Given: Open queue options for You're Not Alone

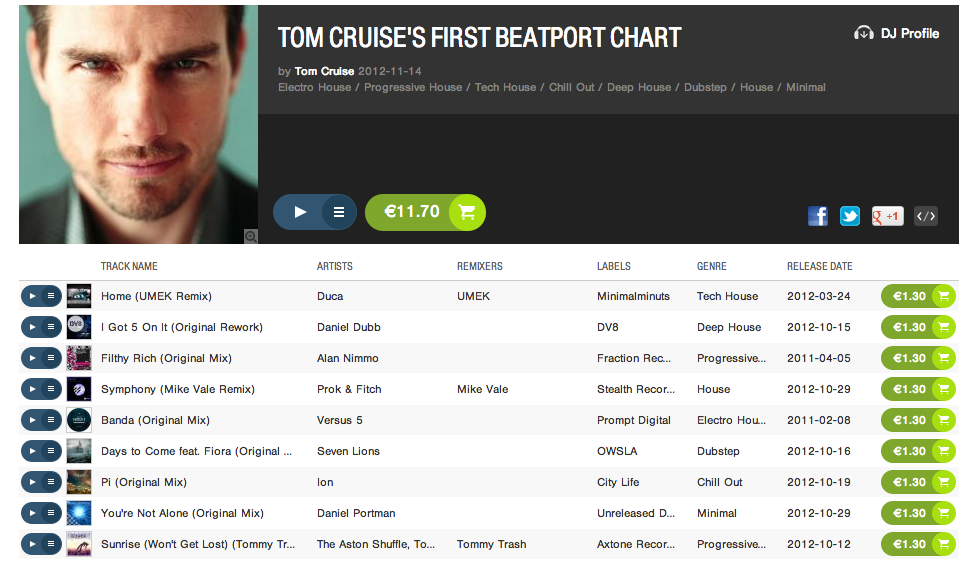Looking at the screenshot, I should 51,513.
